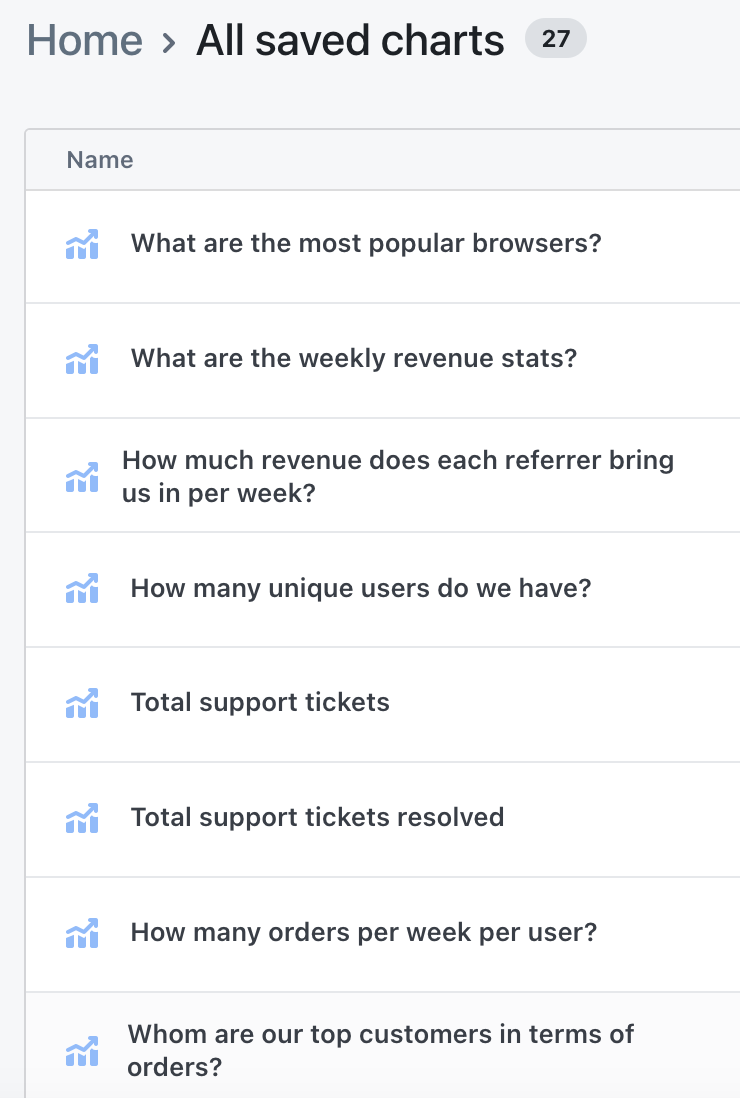The height and width of the screenshot is (1098, 740).
Task: Open the Total support tickets chart
Action: coord(260,703)
